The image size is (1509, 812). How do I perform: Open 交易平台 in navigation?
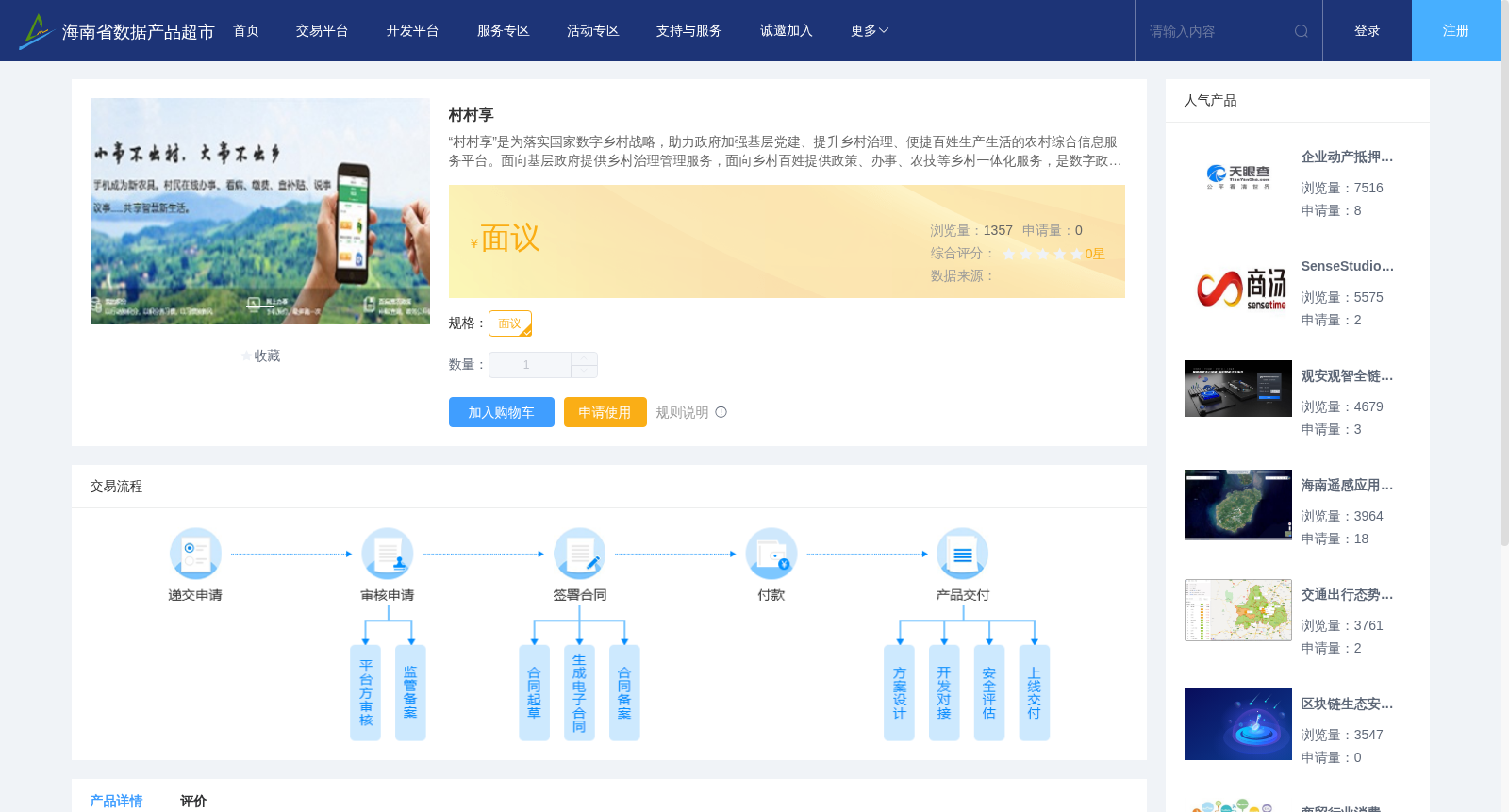(x=323, y=31)
